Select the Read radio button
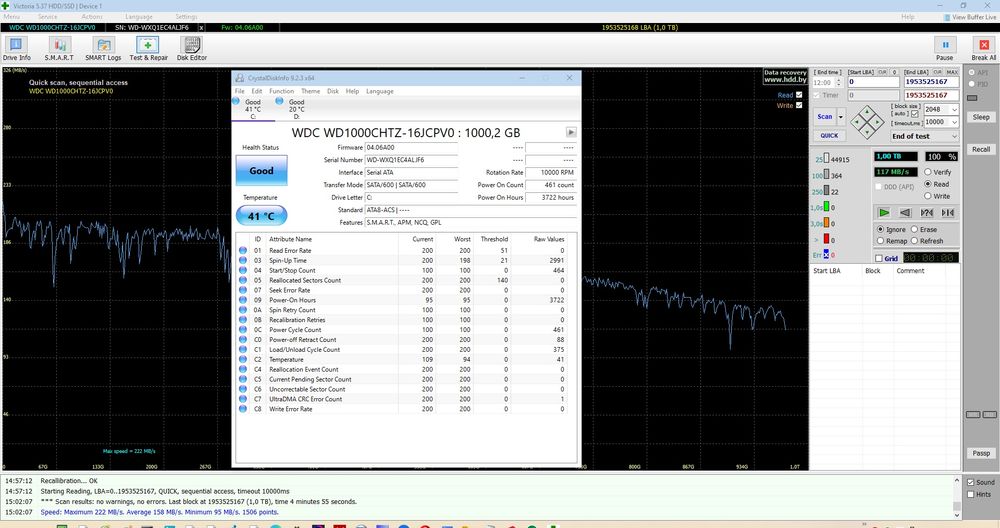 [x=928, y=184]
